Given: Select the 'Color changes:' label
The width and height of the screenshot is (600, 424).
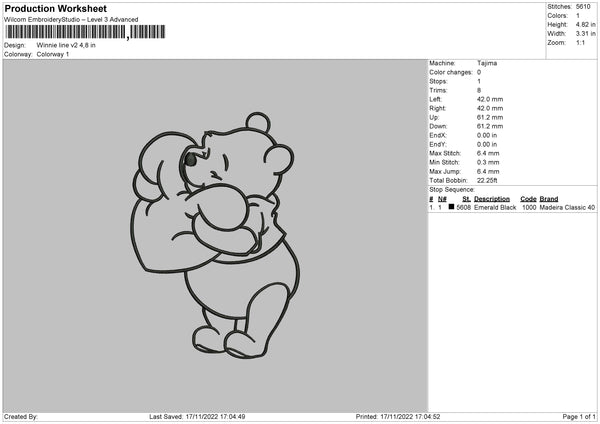Looking at the screenshot, I should pos(451,72).
